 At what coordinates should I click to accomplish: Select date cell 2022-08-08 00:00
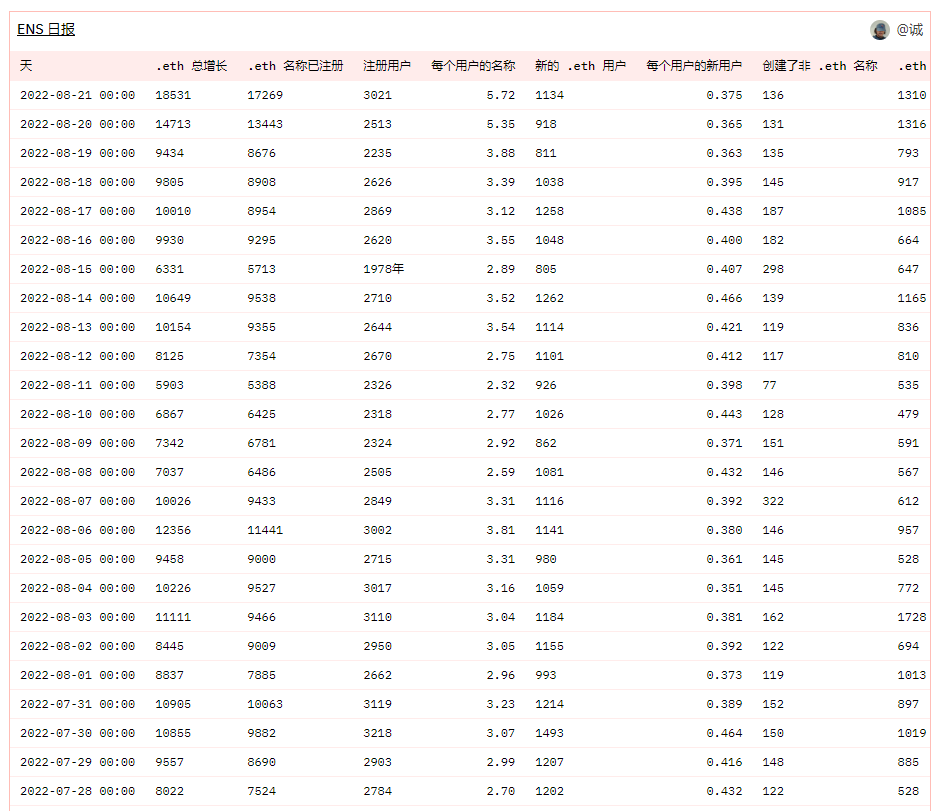[x=78, y=473]
